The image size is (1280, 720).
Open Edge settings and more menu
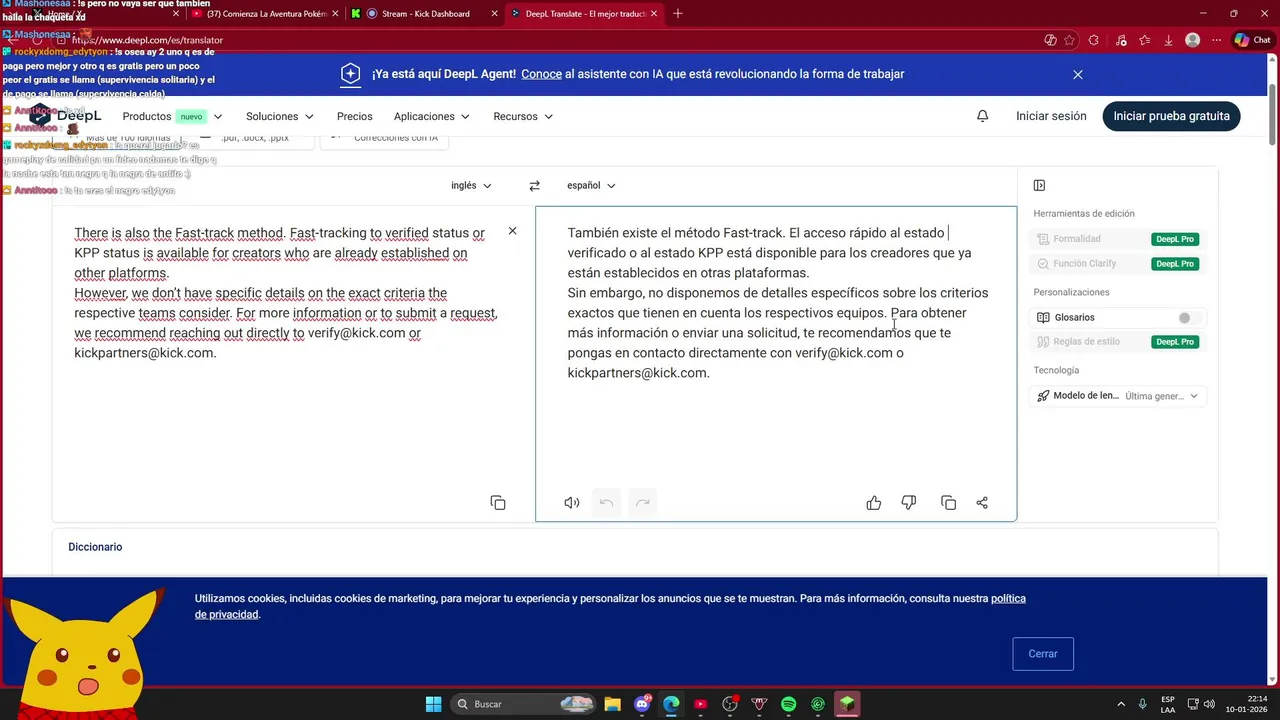[x=1217, y=40]
